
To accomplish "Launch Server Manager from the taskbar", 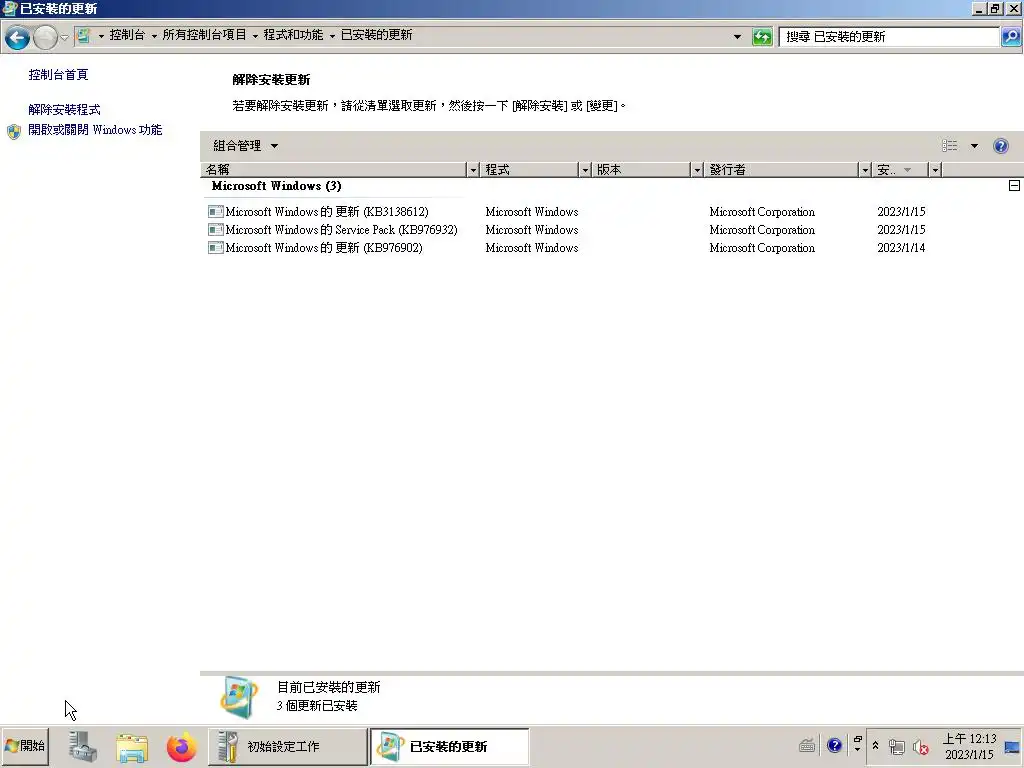I will click(83, 747).
